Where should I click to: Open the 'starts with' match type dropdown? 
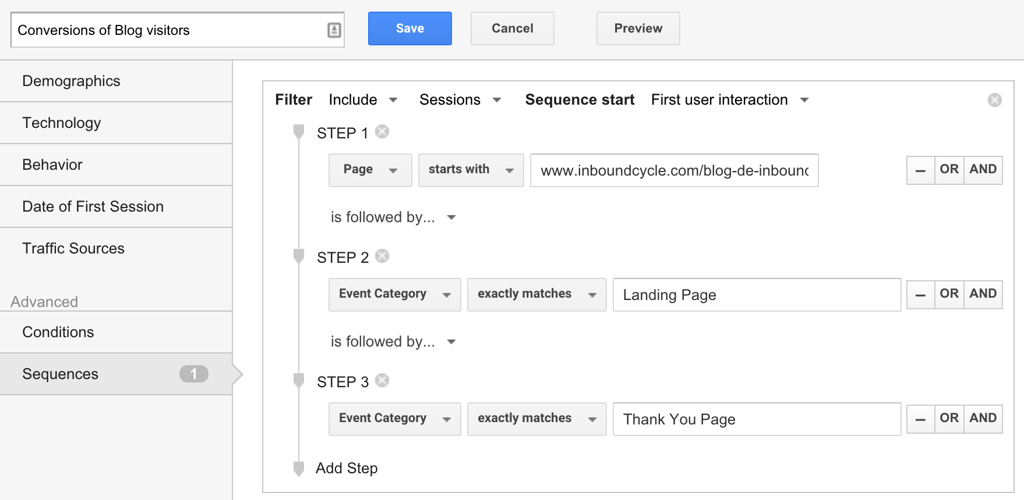click(471, 170)
